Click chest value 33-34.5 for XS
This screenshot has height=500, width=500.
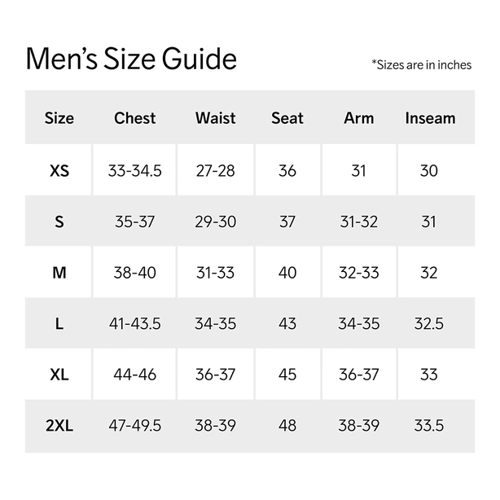[x=135, y=171]
